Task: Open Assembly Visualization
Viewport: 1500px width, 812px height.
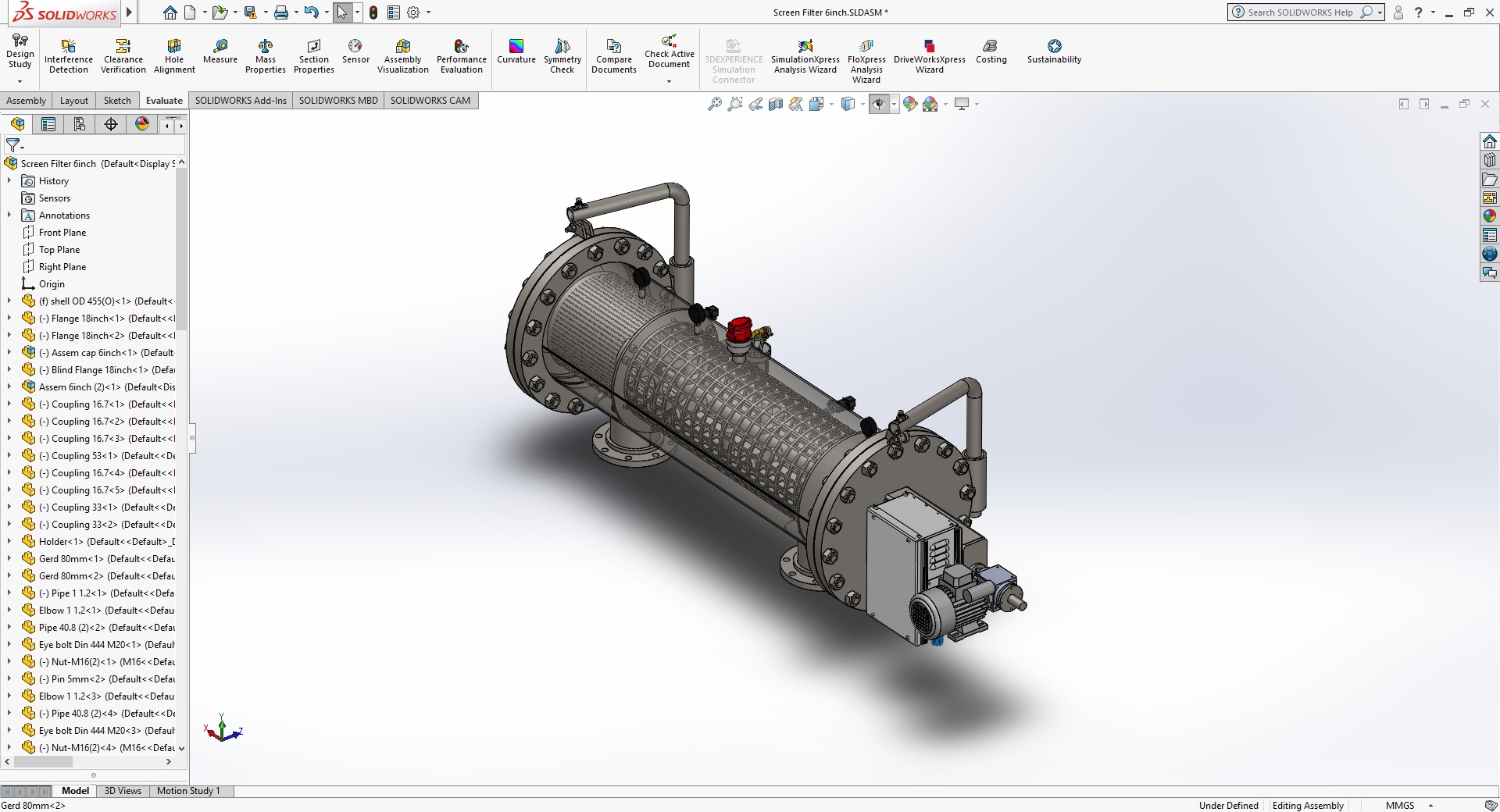Action: [403, 57]
